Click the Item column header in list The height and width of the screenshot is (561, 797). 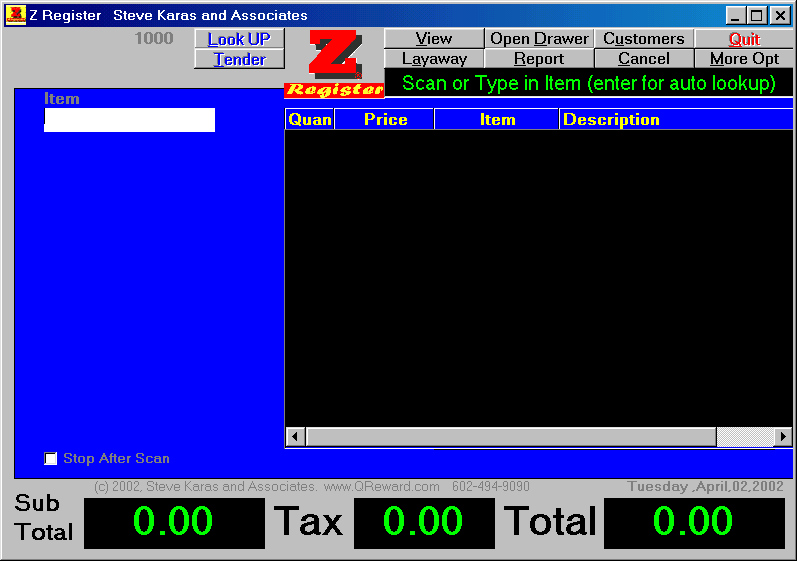tap(497, 119)
